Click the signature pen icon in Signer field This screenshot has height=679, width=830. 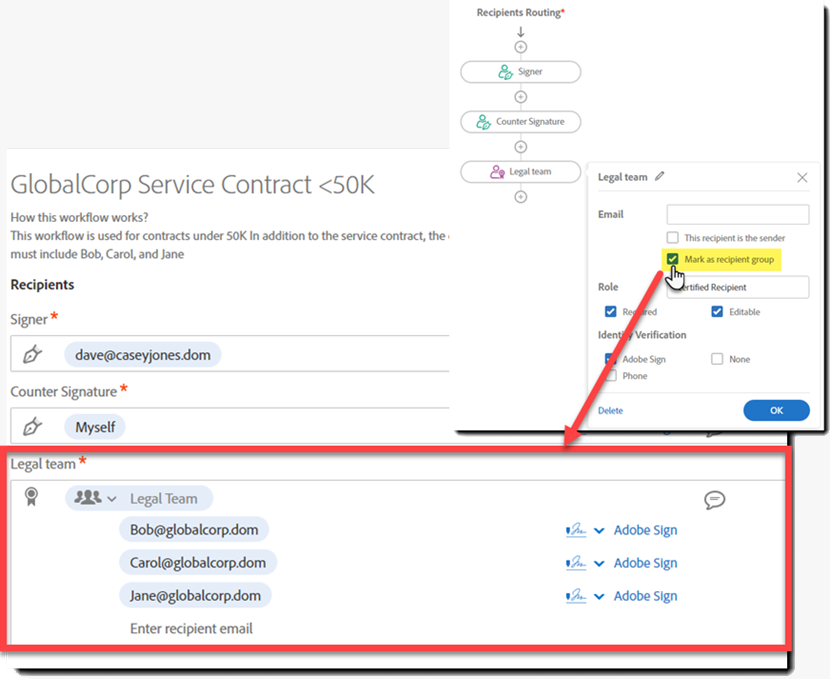tap(30, 354)
